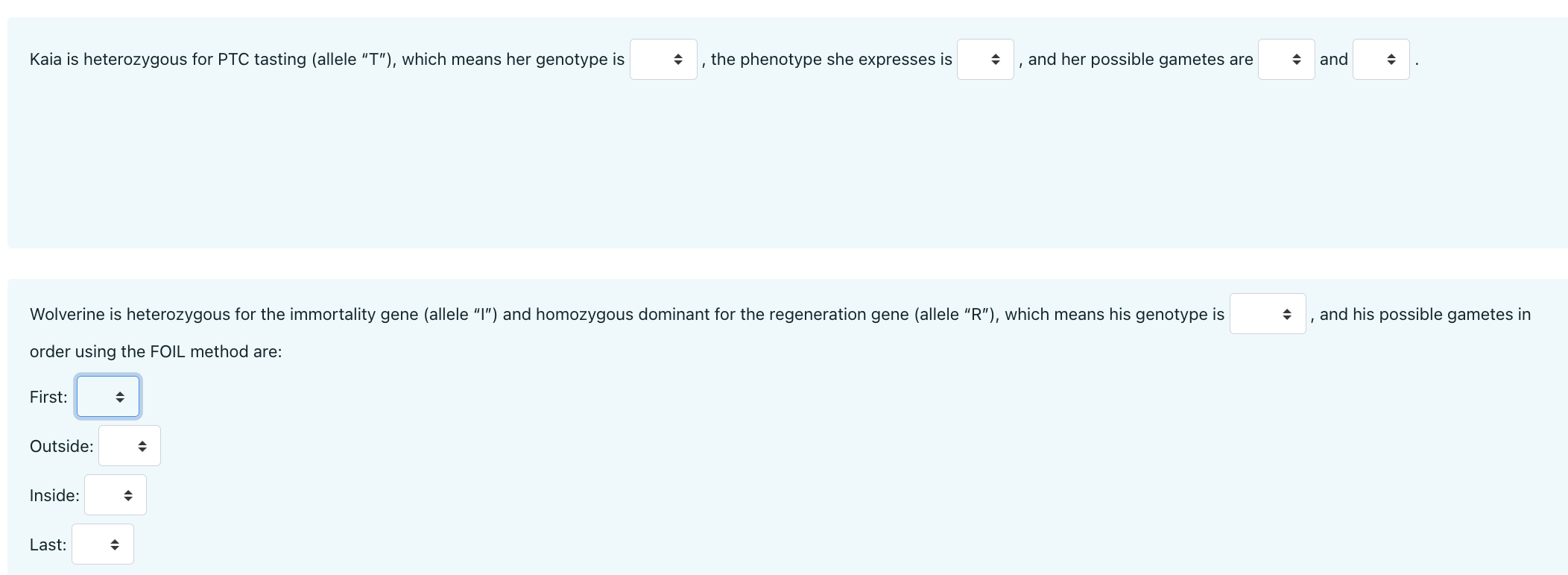Click the dropdown after 'his genotype is'

coord(1267,314)
